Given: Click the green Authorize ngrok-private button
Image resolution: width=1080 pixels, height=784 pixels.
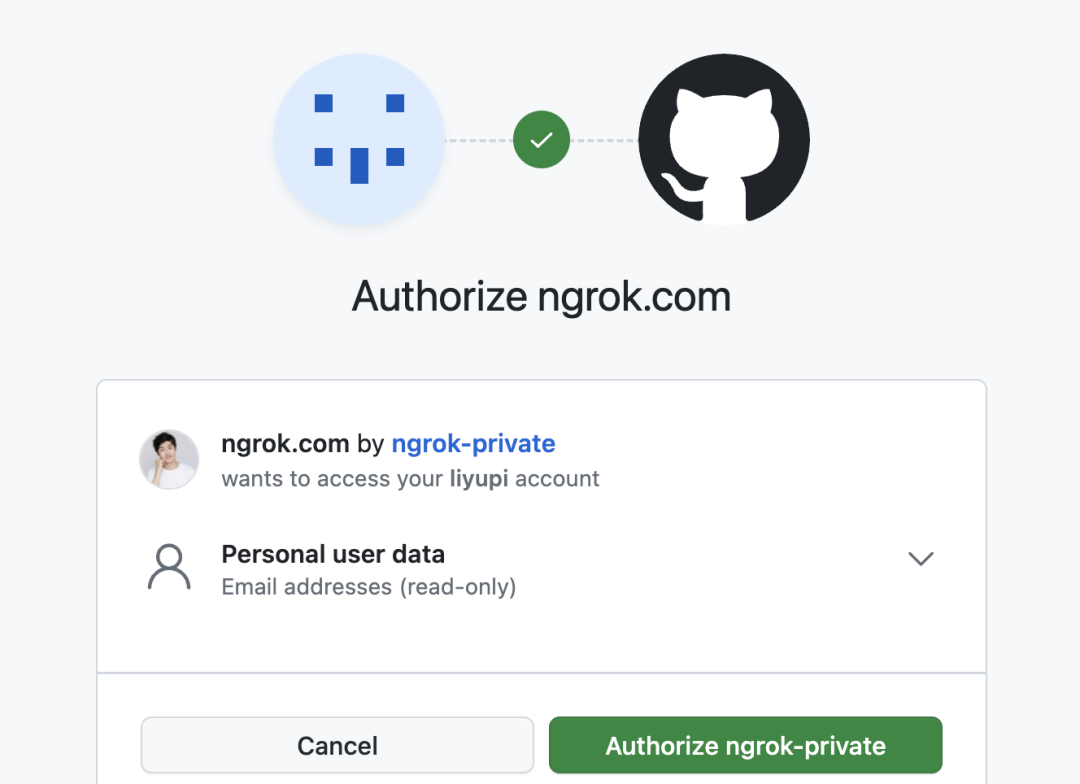Looking at the screenshot, I should pos(745,745).
